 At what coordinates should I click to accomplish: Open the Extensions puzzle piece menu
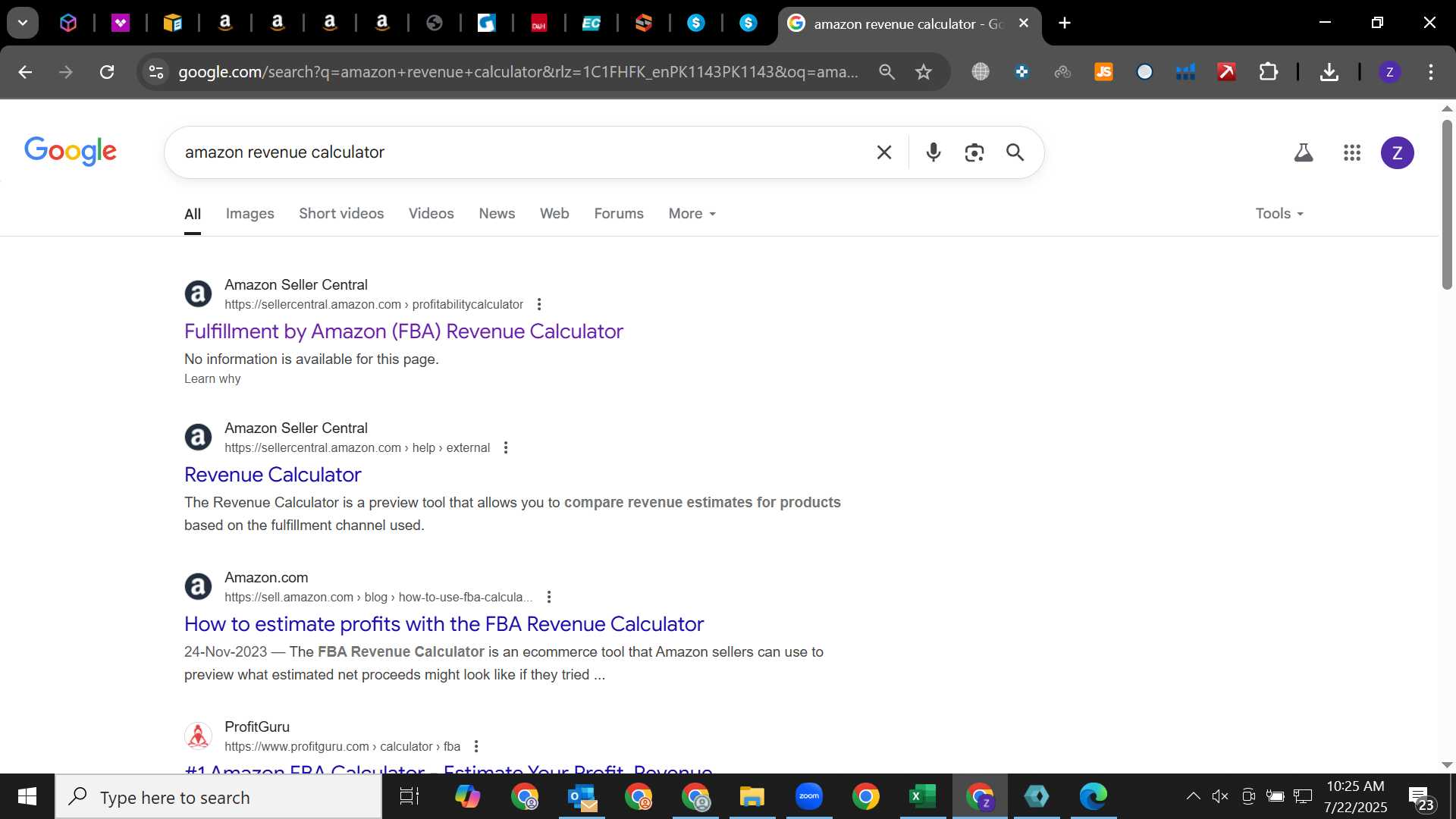1268,72
